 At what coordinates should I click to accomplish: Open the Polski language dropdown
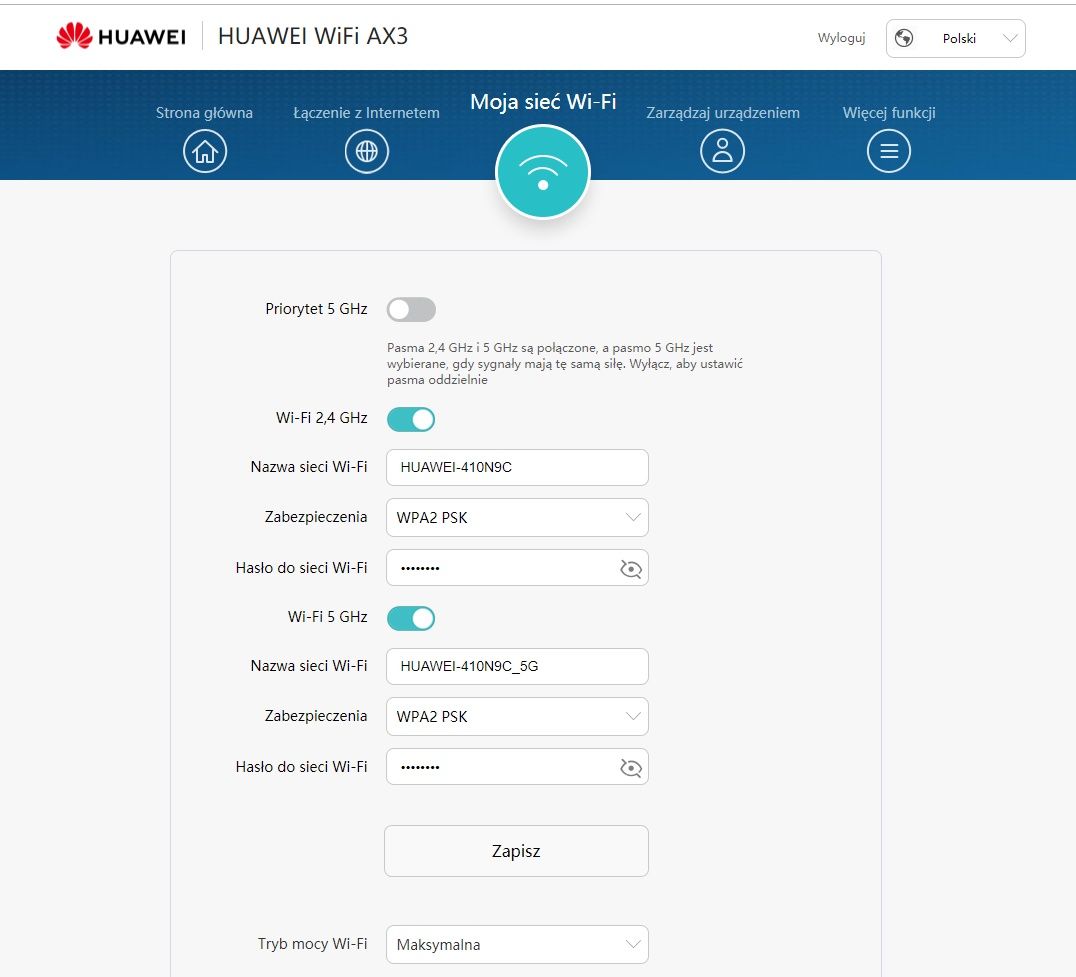click(x=955, y=38)
